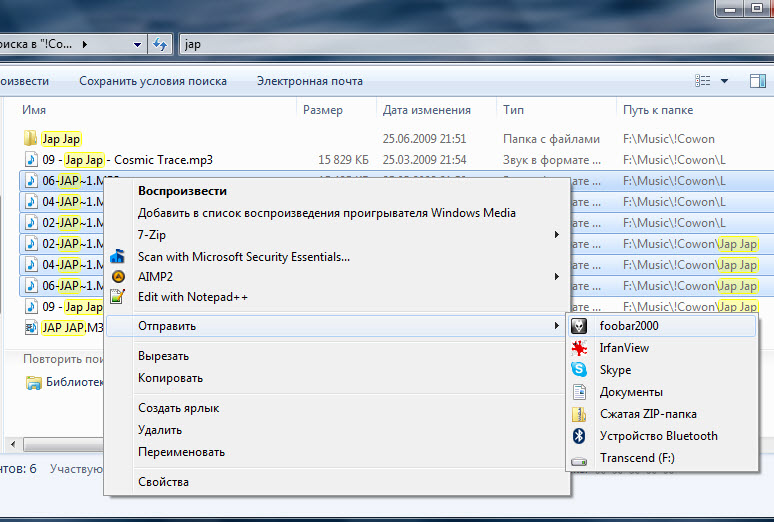Image resolution: width=774 pixels, height=522 pixels.
Task: Choose Воспроизвести in context menu
Action: [182, 191]
